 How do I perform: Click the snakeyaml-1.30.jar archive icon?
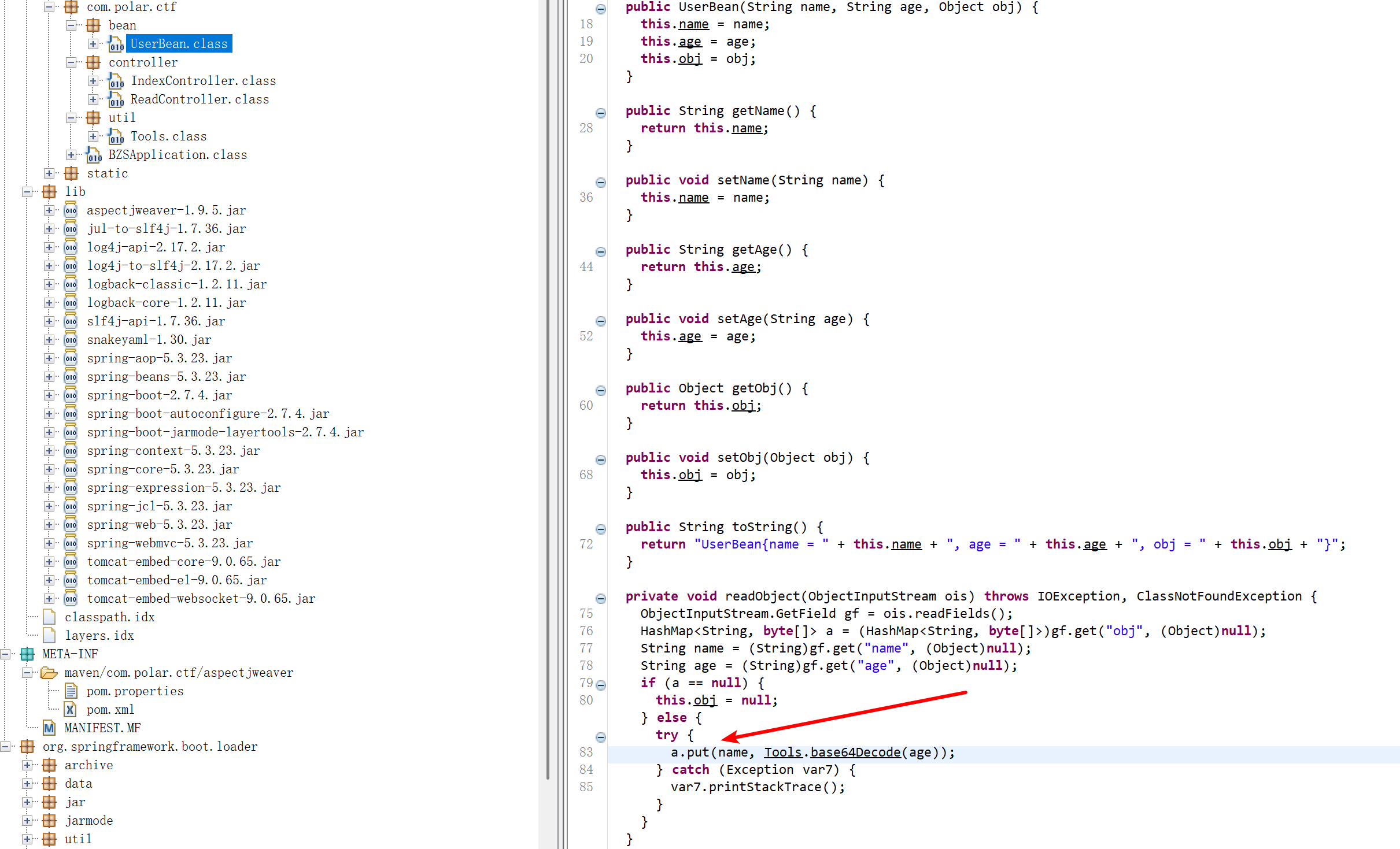(x=71, y=340)
